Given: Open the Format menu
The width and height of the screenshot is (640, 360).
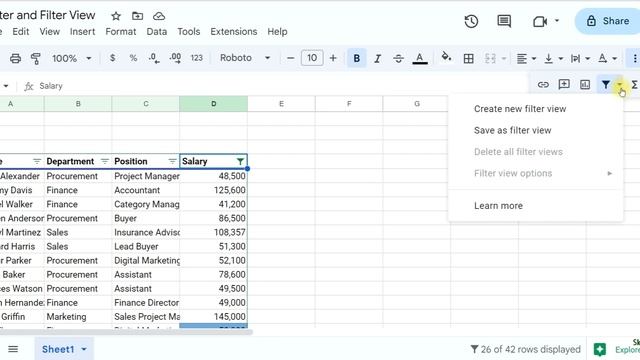Looking at the screenshot, I should coord(121,32).
